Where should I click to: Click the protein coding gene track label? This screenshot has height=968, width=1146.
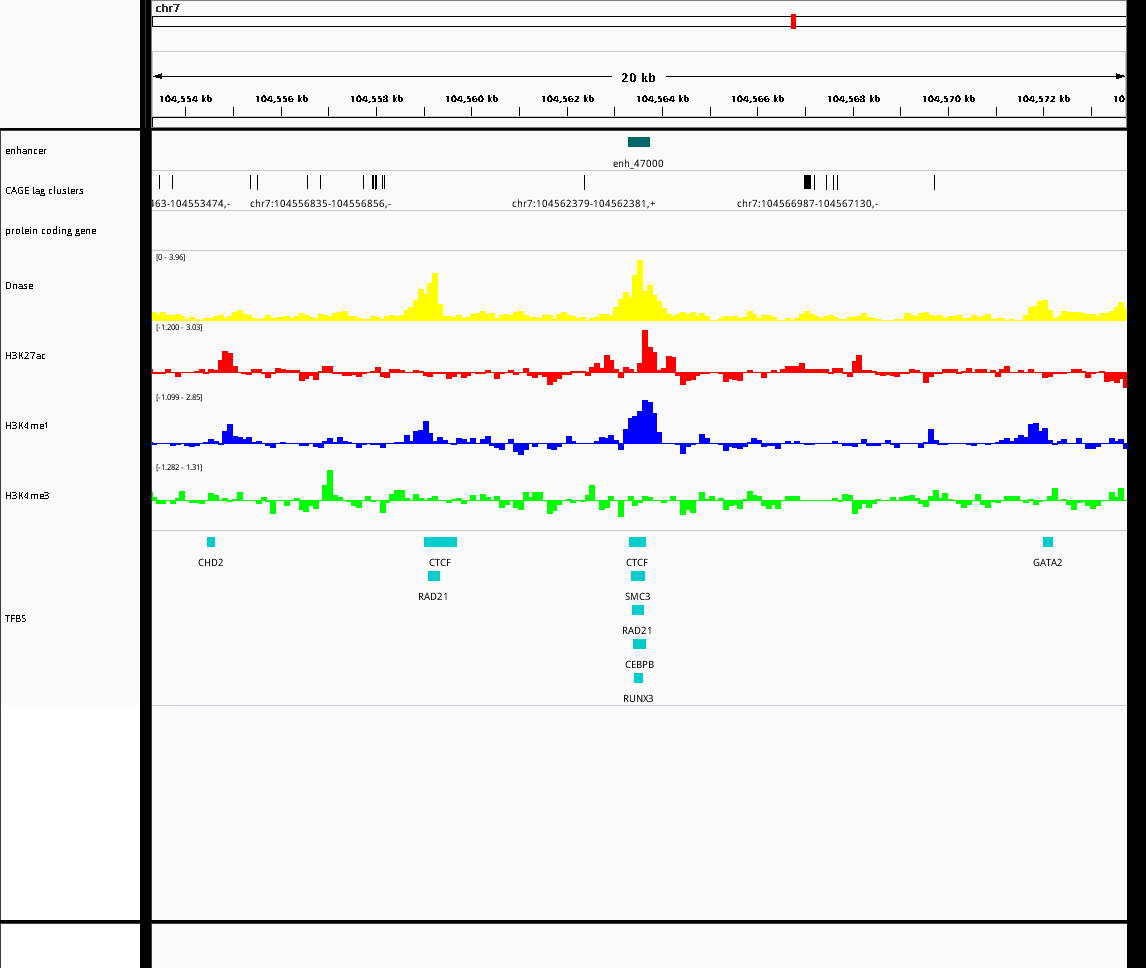point(50,231)
